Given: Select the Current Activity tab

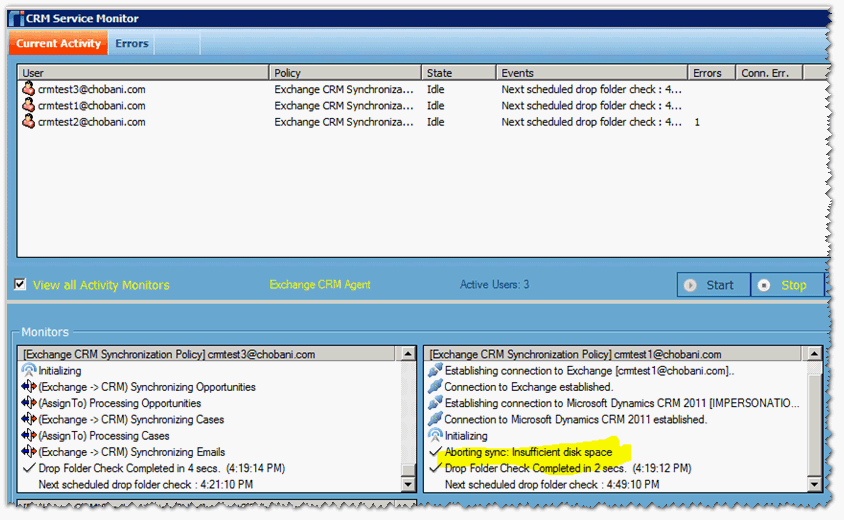Looking at the screenshot, I should tap(58, 44).
